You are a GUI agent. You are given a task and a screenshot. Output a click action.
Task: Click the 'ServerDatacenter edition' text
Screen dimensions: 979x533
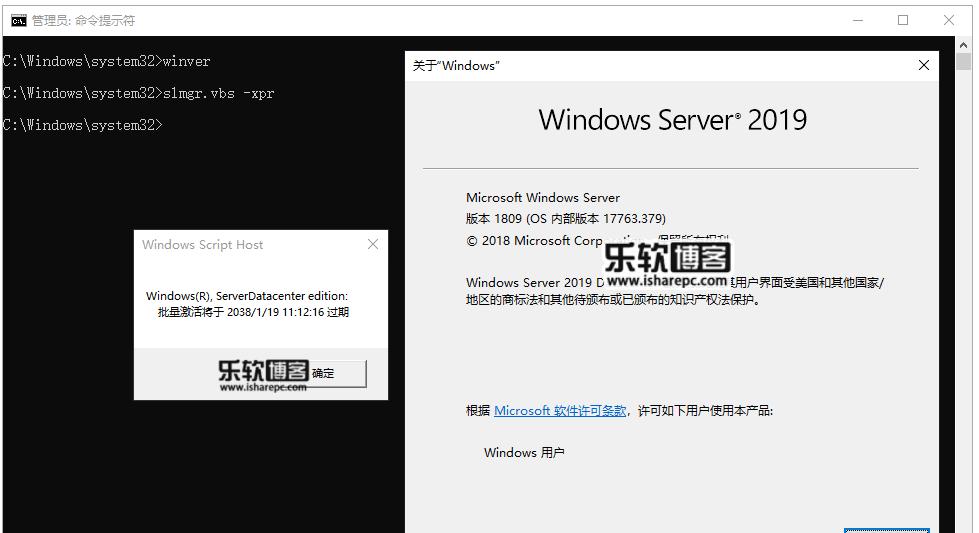(281, 296)
